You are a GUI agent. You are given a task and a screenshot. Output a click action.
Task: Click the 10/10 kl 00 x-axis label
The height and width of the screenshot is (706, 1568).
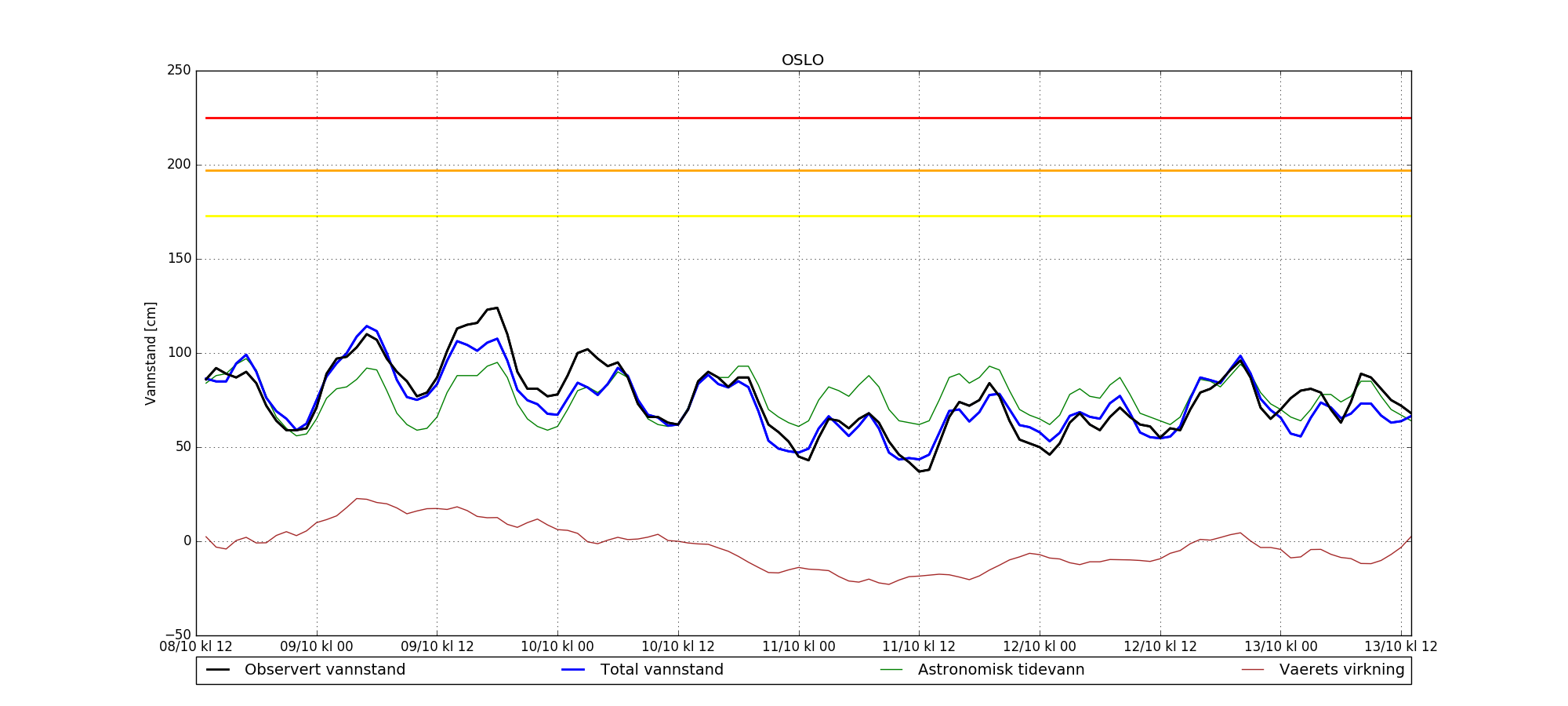[557, 647]
